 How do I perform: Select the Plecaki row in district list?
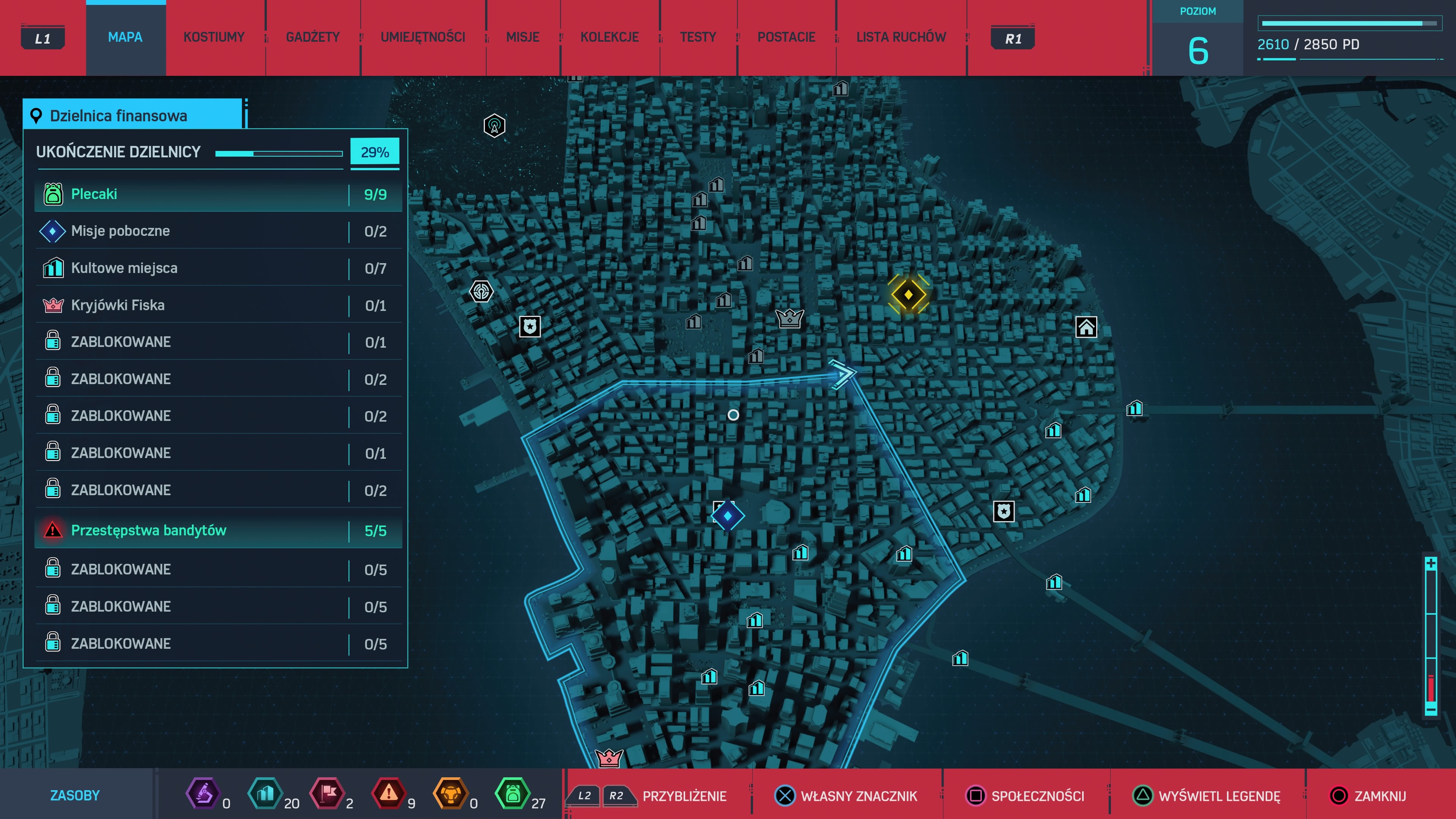218,194
